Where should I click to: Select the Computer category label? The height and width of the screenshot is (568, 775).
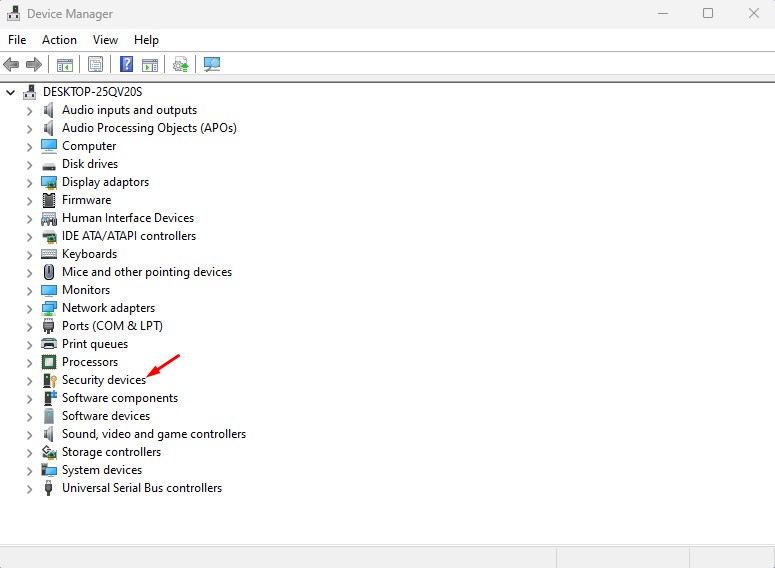pyautogui.click(x=89, y=146)
